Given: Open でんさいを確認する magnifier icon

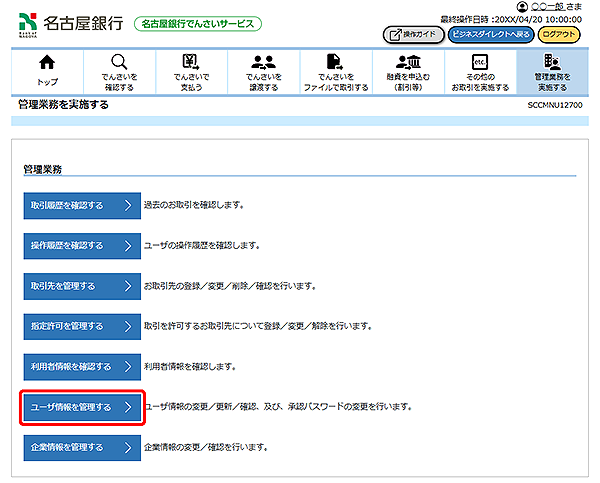Looking at the screenshot, I should [x=119, y=63].
